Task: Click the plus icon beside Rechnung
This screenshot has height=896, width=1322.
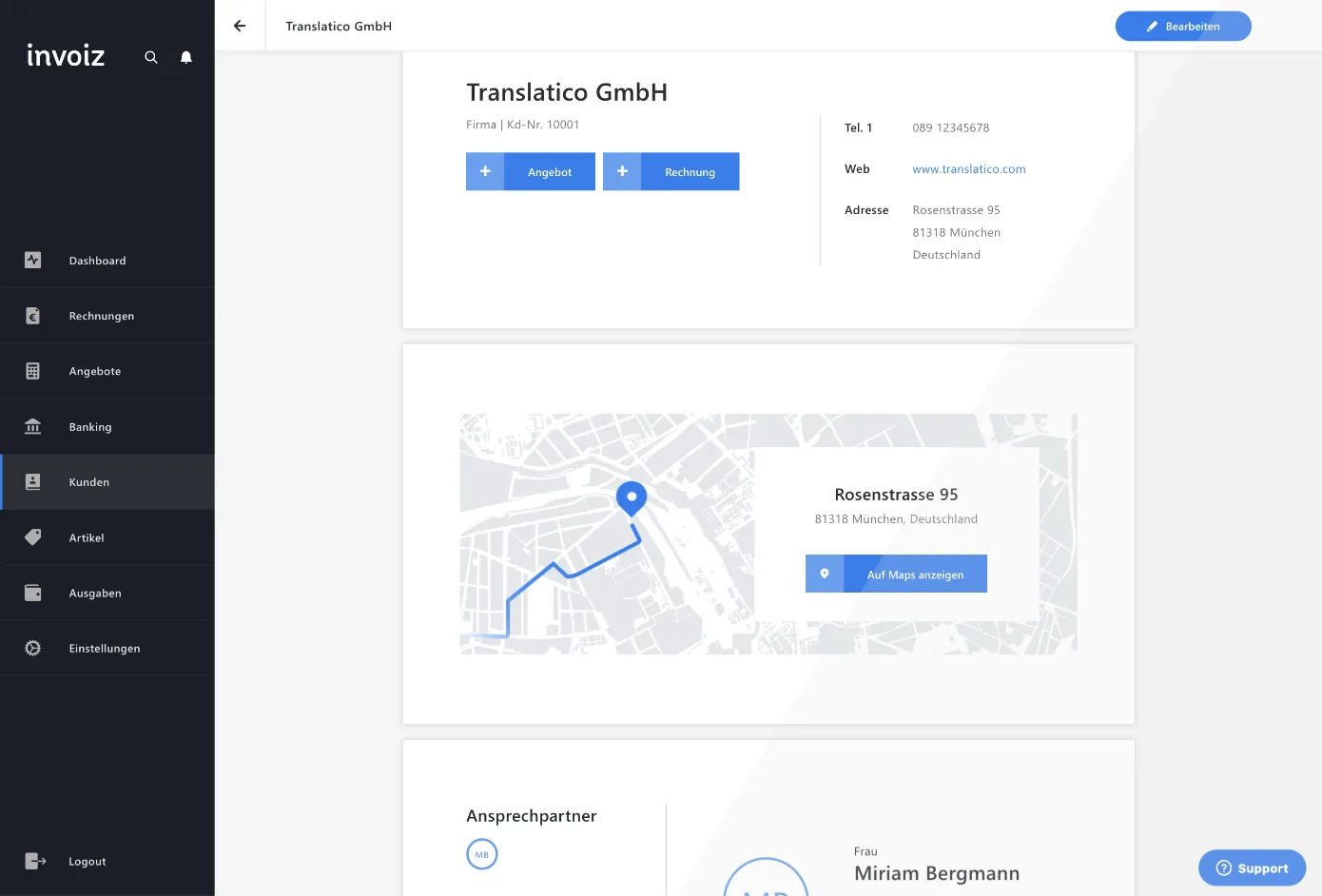Action: coord(622,171)
